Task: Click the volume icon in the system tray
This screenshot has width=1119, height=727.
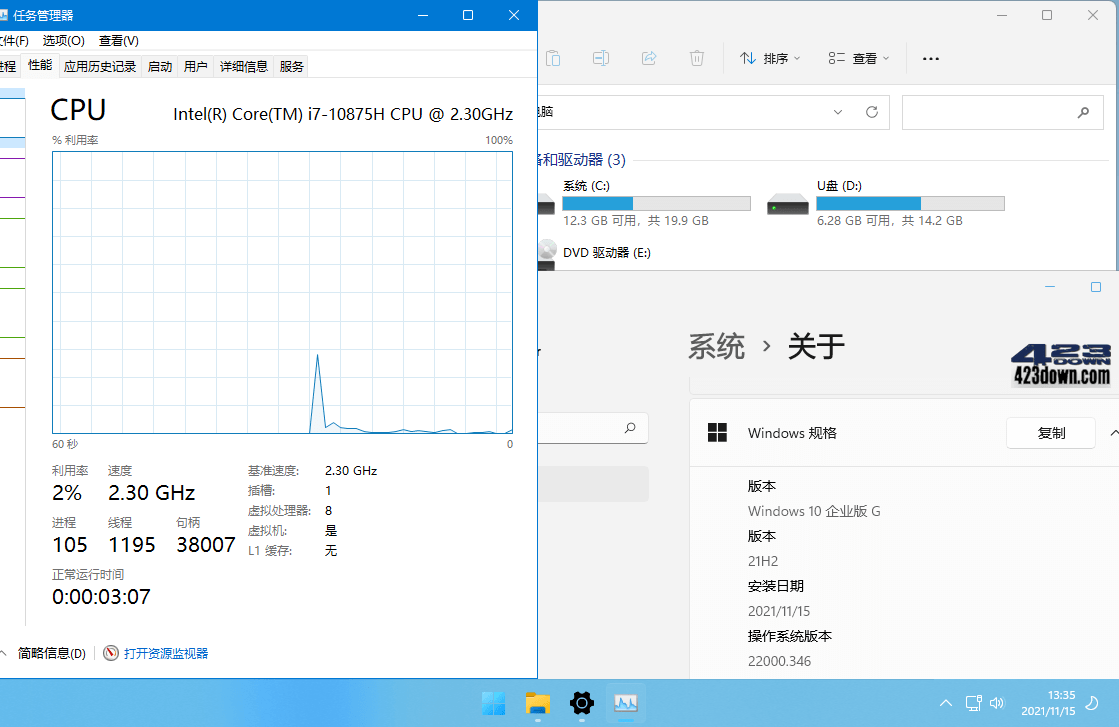Action: point(997,703)
